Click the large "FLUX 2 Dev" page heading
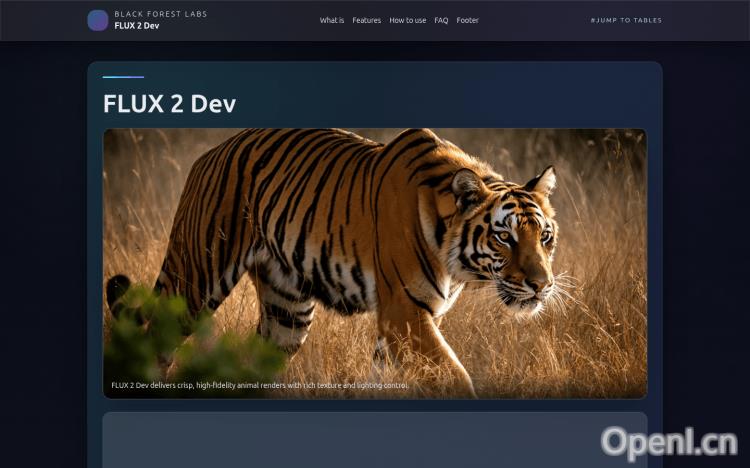The image size is (750, 468). (x=169, y=103)
